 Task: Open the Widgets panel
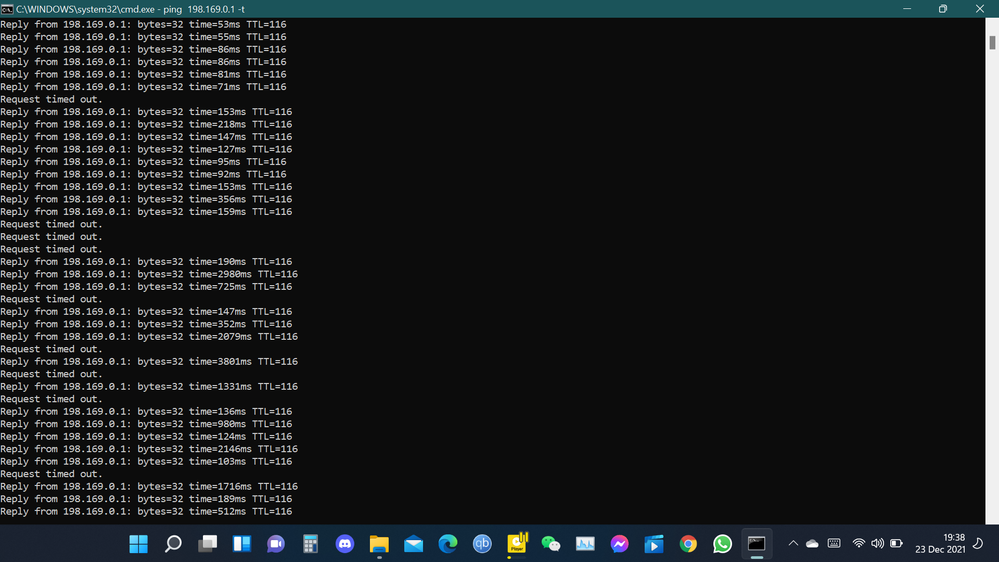pos(242,544)
